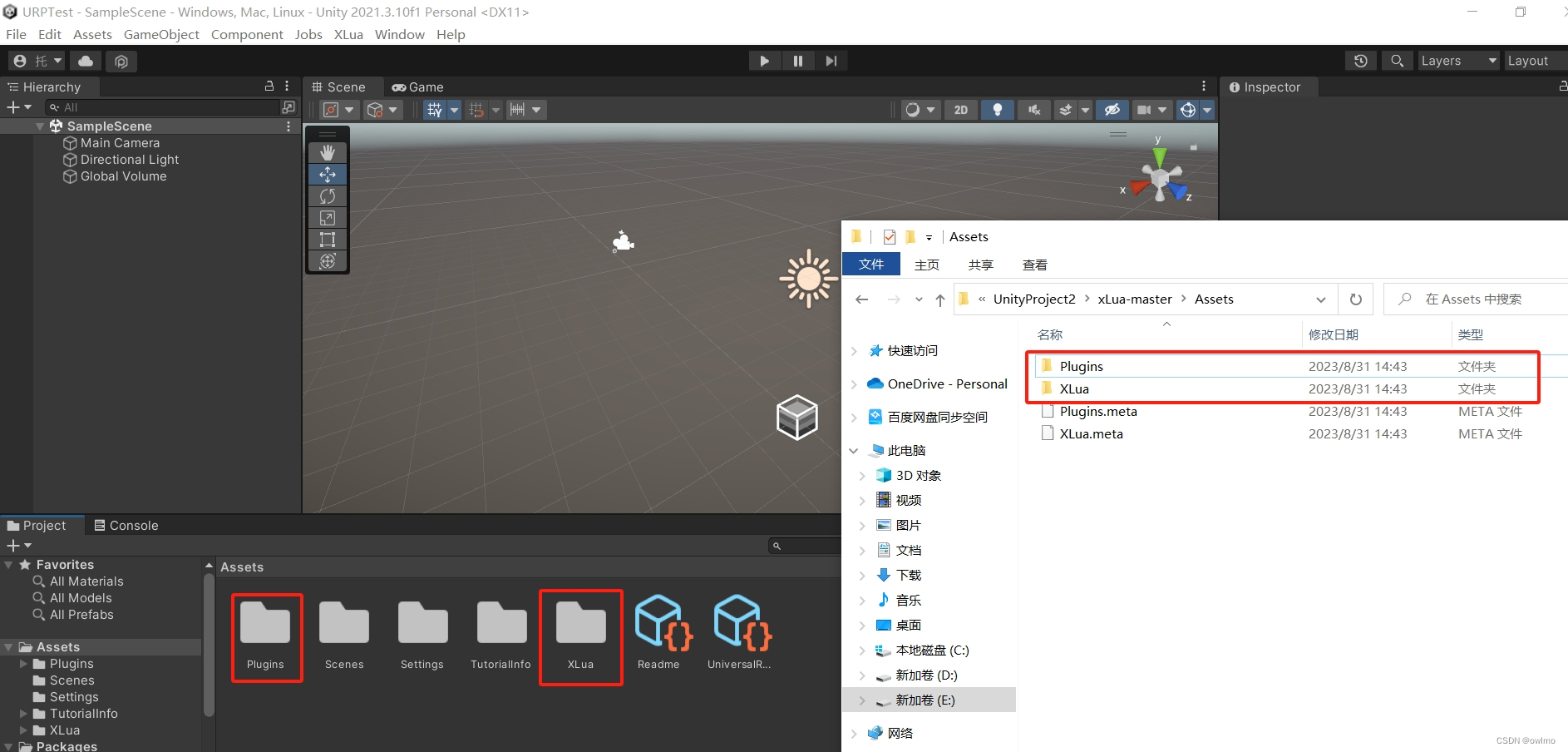Screen dimensions: 1568x752
Task: Toggle scene lighting with the bulb icon
Action: pos(997,109)
